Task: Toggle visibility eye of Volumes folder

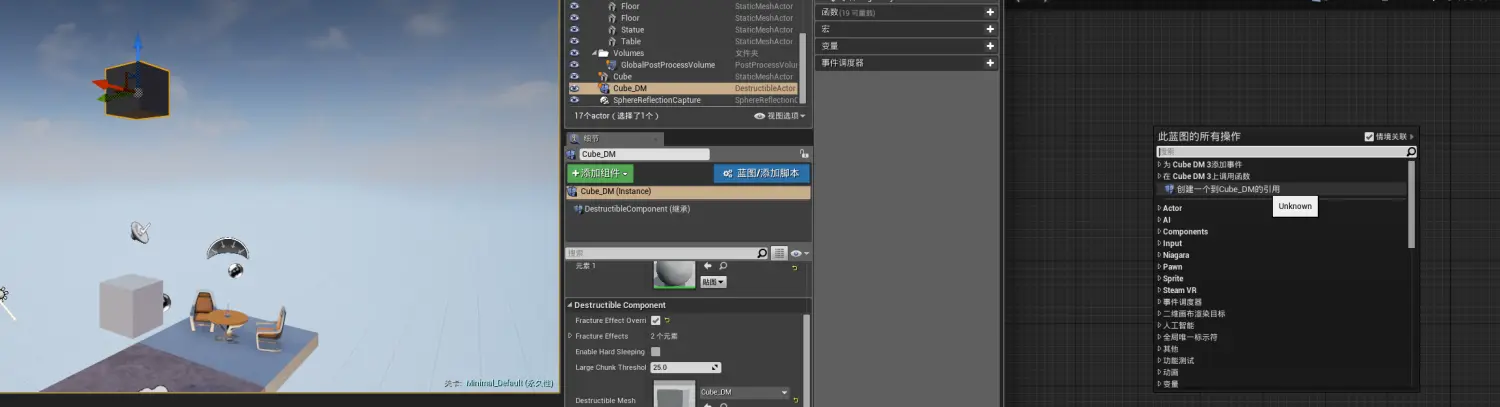Action: click(x=574, y=53)
